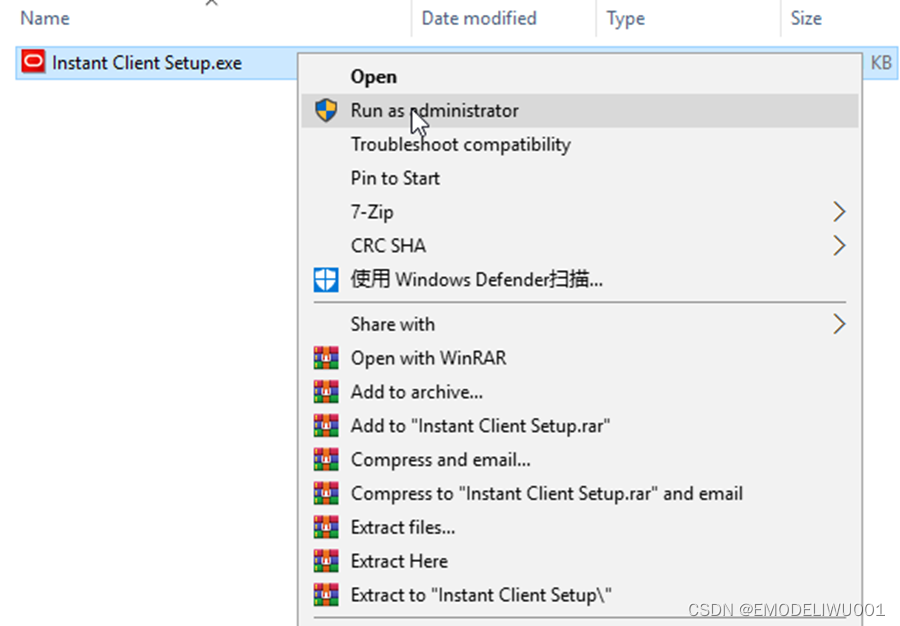The width and height of the screenshot is (900, 626).
Task: Click the WinRAR icon beside Open with WinRAR
Action: tap(326, 358)
